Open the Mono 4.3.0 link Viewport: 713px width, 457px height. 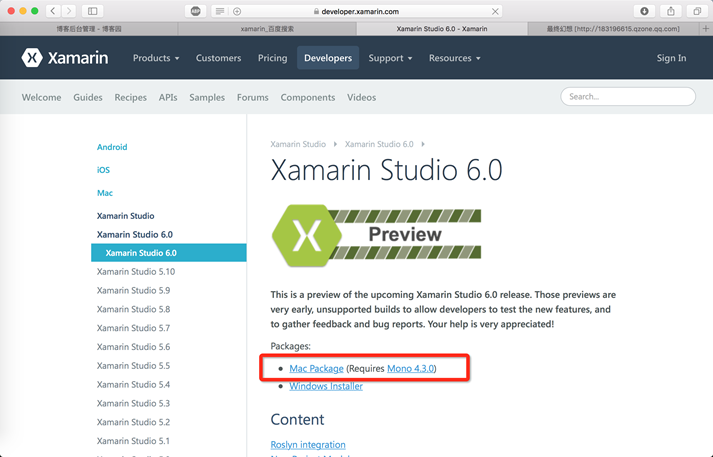(x=411, y=368)
